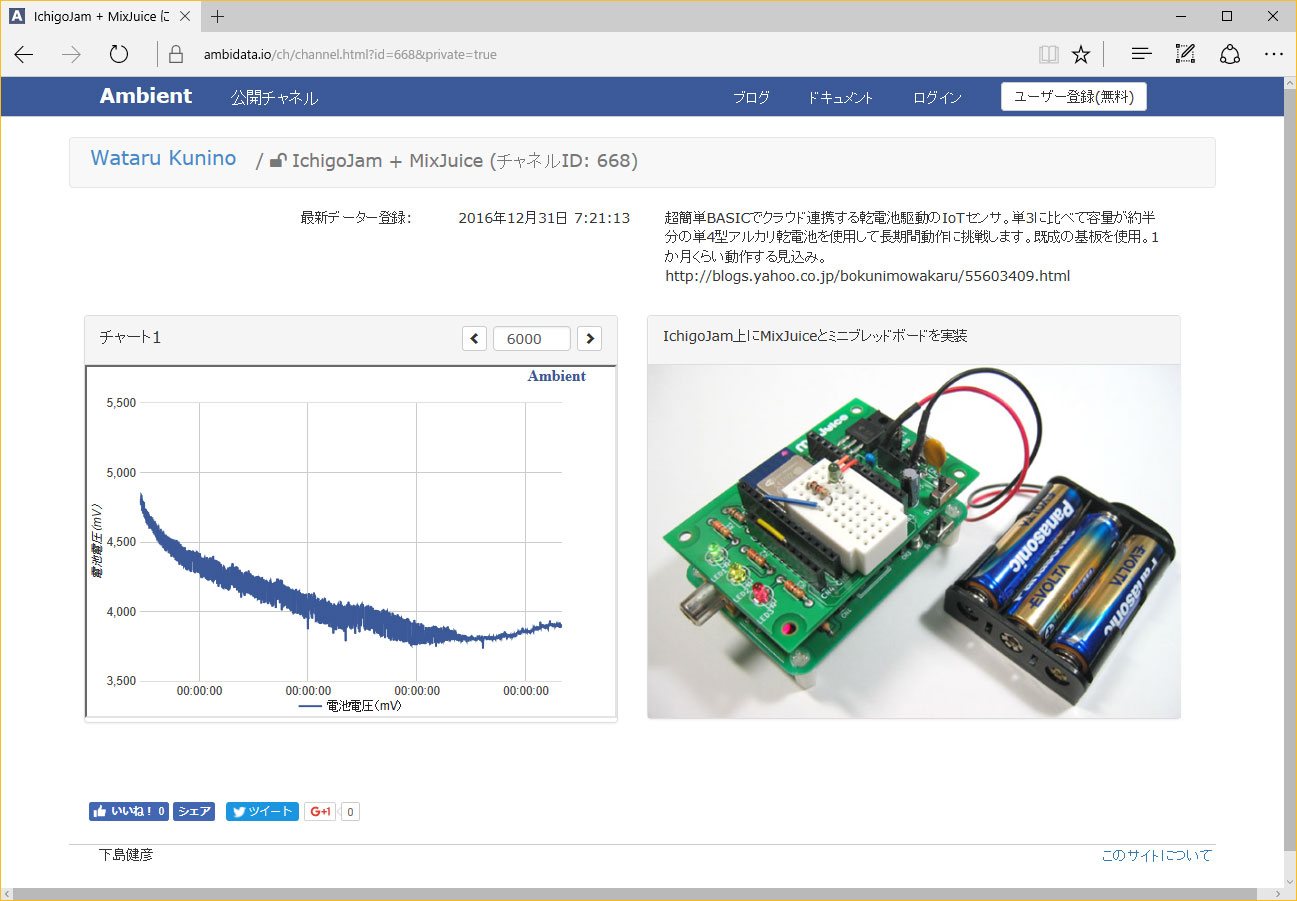Image resolution: width=1297 pixels, height=901 pixels.
Task: Open the Hub three-lines icon
Action: (1142, 55)
